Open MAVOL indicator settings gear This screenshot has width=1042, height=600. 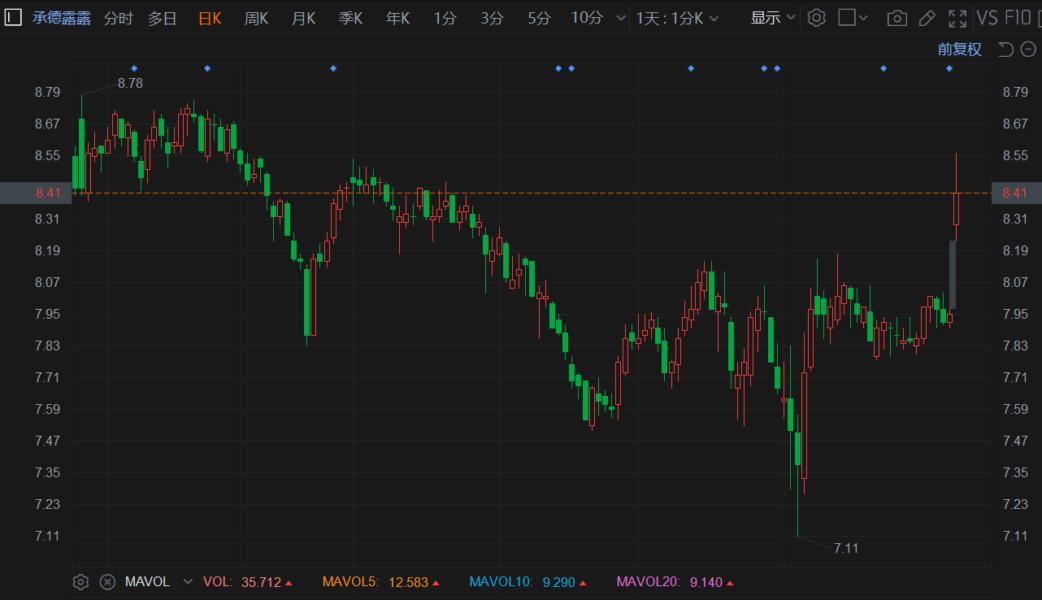click(x=81, y=582)
